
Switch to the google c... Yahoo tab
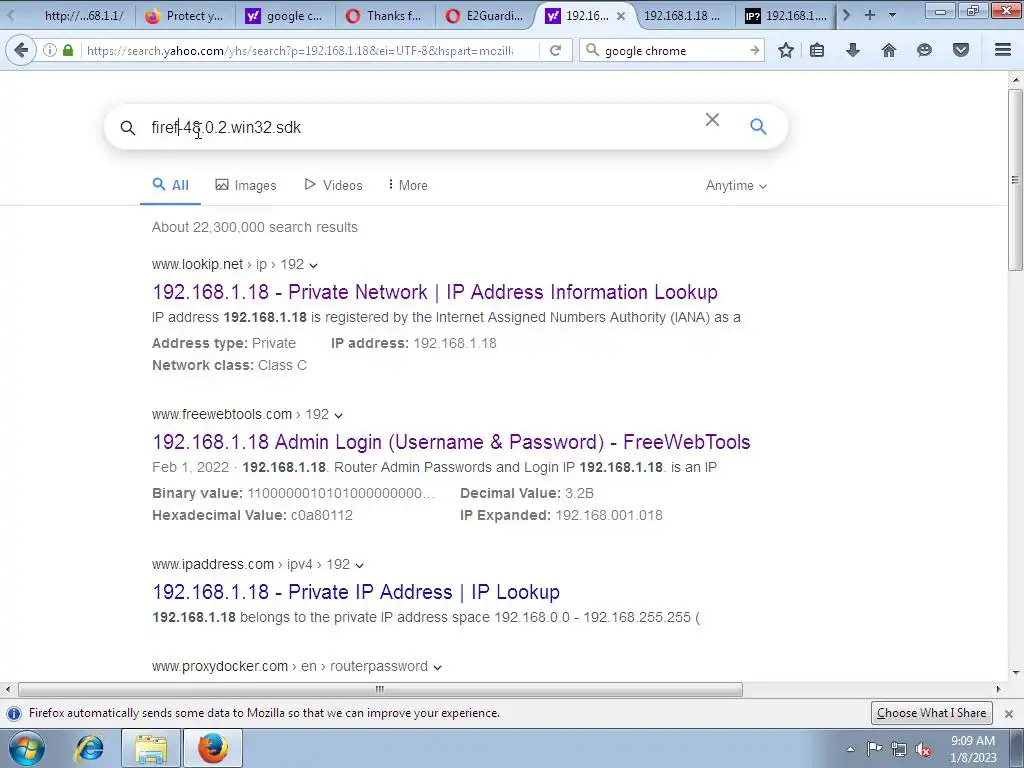[285, 16]
